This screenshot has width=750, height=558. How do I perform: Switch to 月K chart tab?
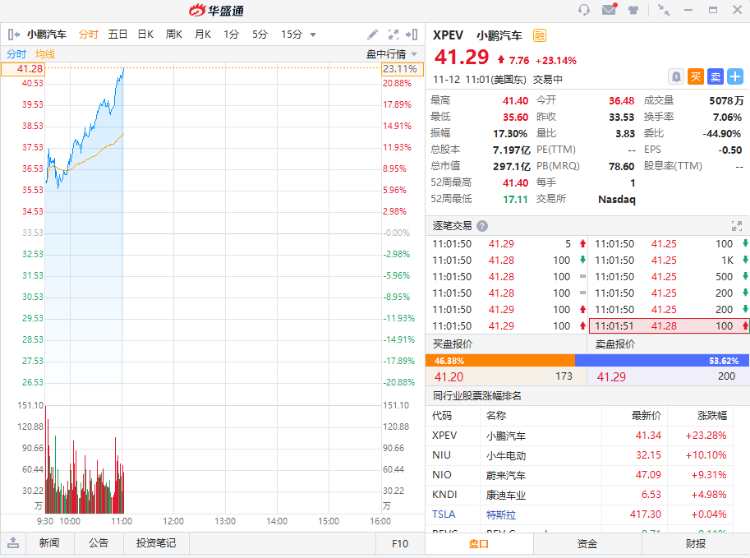pos(203,34)
